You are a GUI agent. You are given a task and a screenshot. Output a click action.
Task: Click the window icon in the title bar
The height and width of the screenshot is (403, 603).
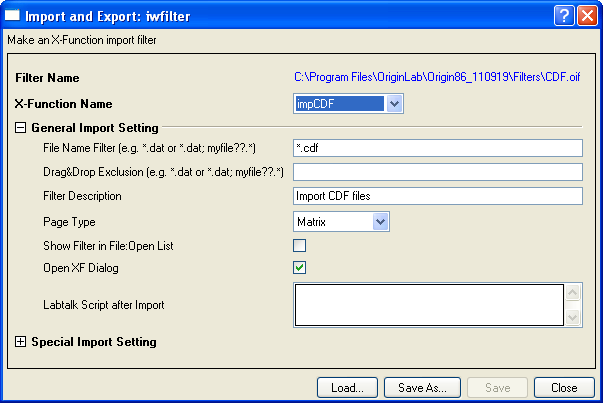click(14, 15)
